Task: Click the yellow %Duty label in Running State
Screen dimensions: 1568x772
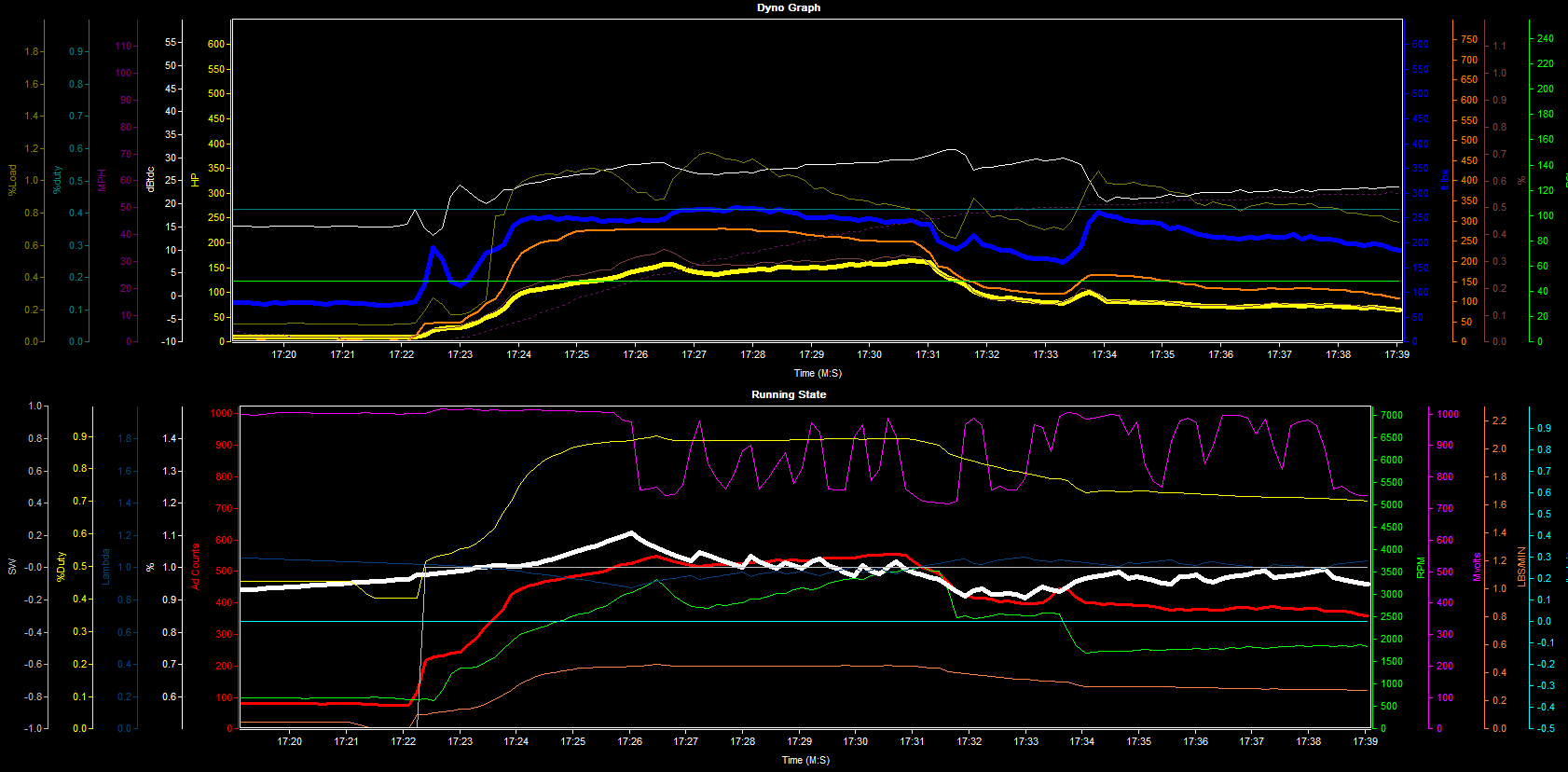Action: (61, 567)
